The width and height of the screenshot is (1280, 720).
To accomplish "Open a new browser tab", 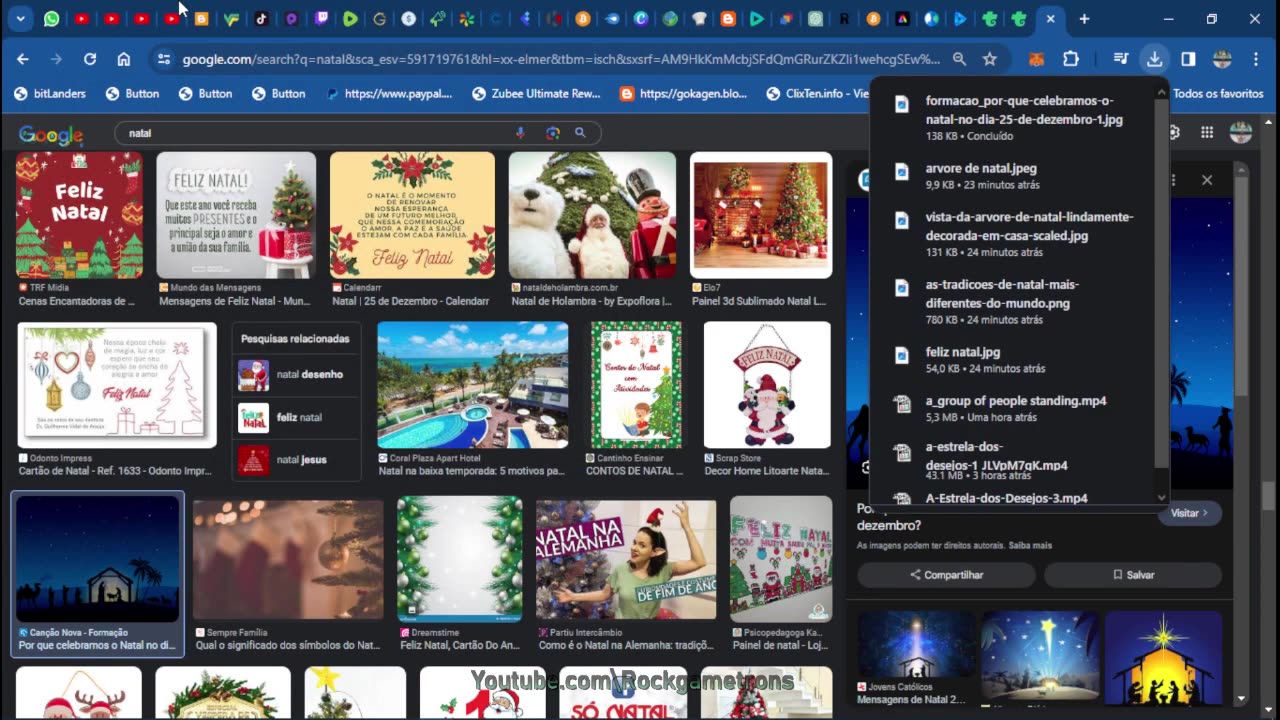I will click(x=1084, y=19).
